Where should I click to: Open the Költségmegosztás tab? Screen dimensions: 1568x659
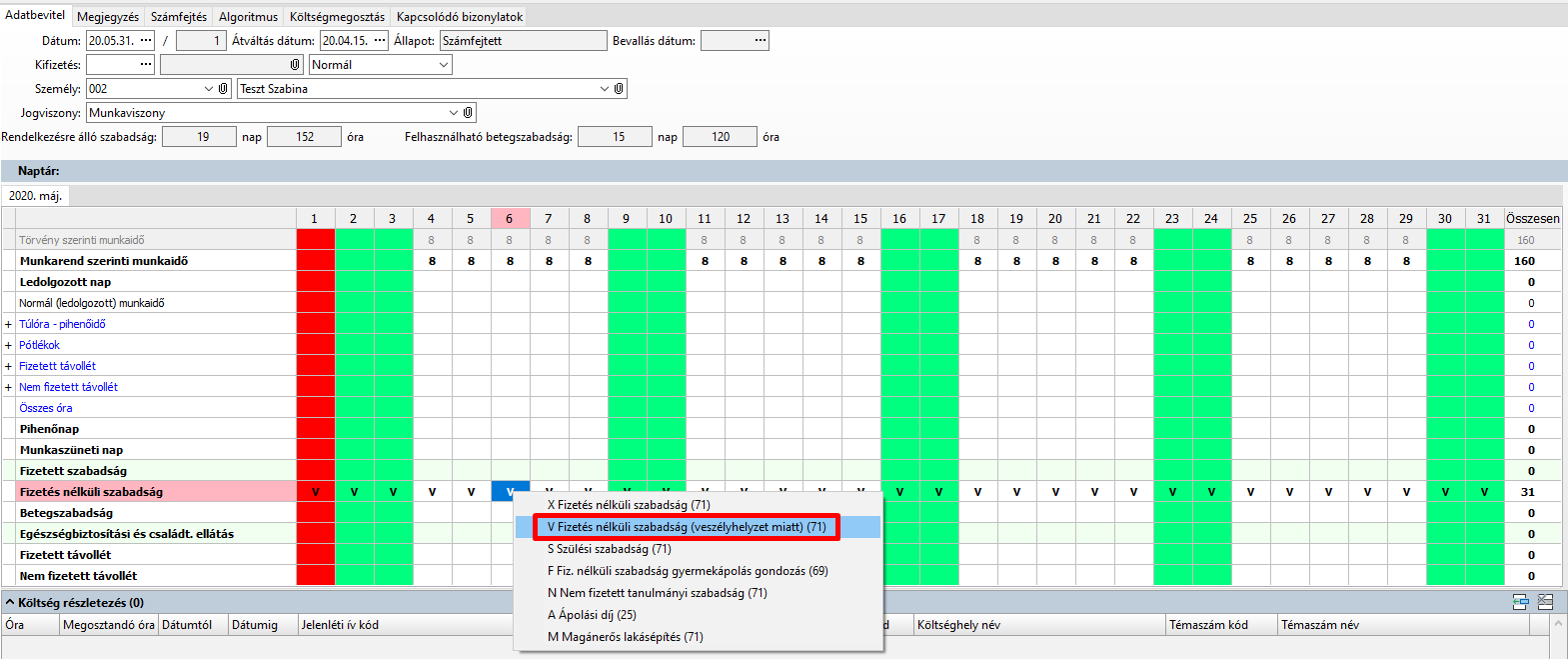point(337,17)
